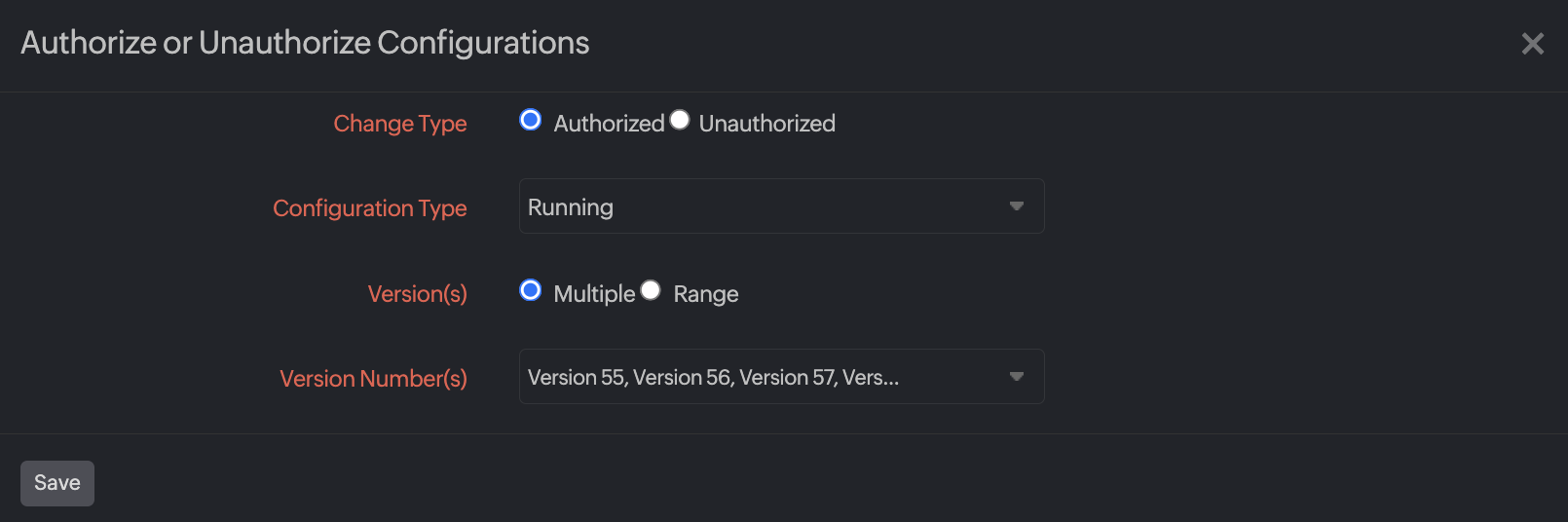Click the Configuration Type field label
Screen dimensions: 1568x522
pos(370,208)
